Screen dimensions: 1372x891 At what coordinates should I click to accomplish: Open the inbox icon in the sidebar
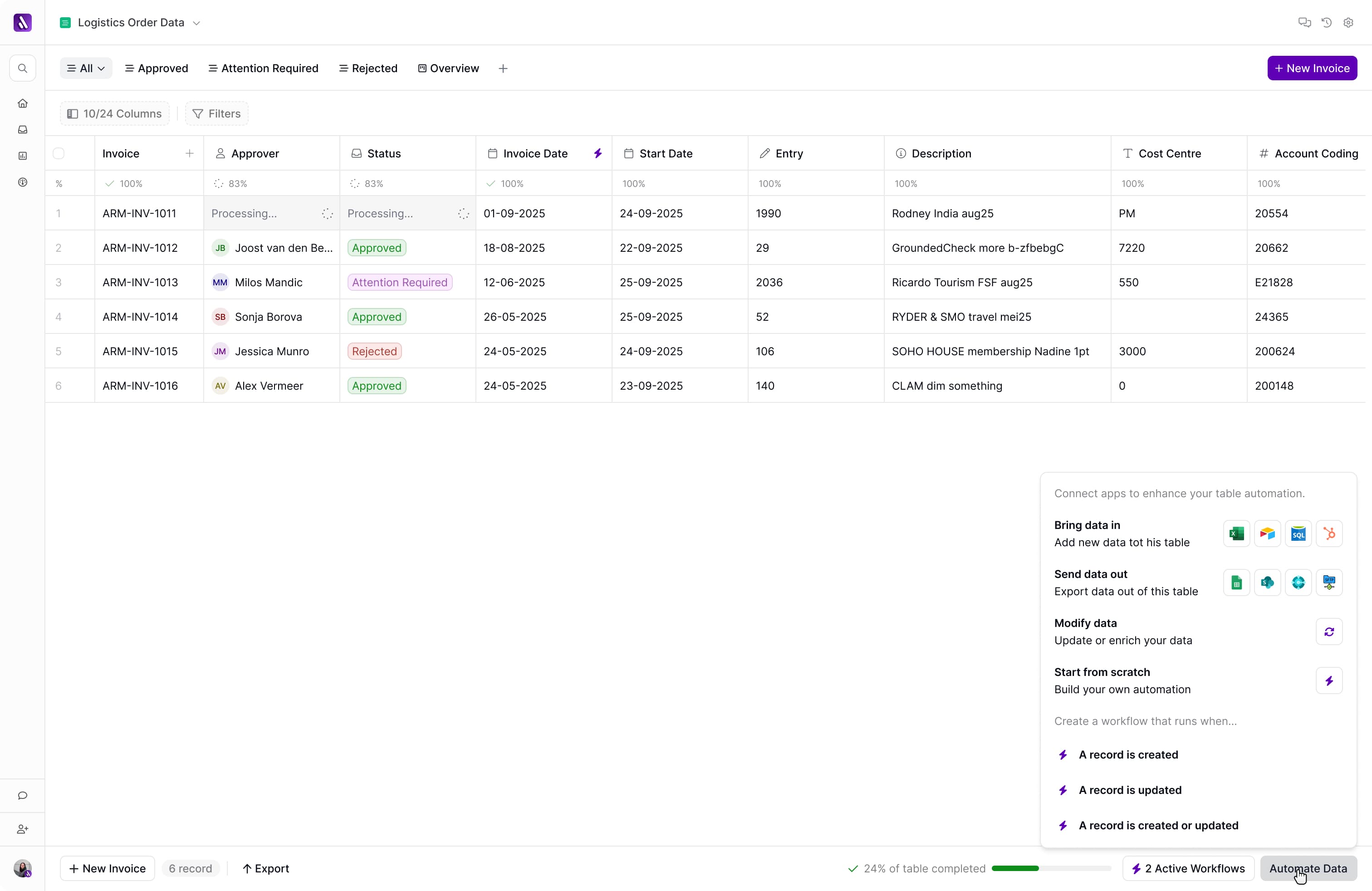click(23, 130)
